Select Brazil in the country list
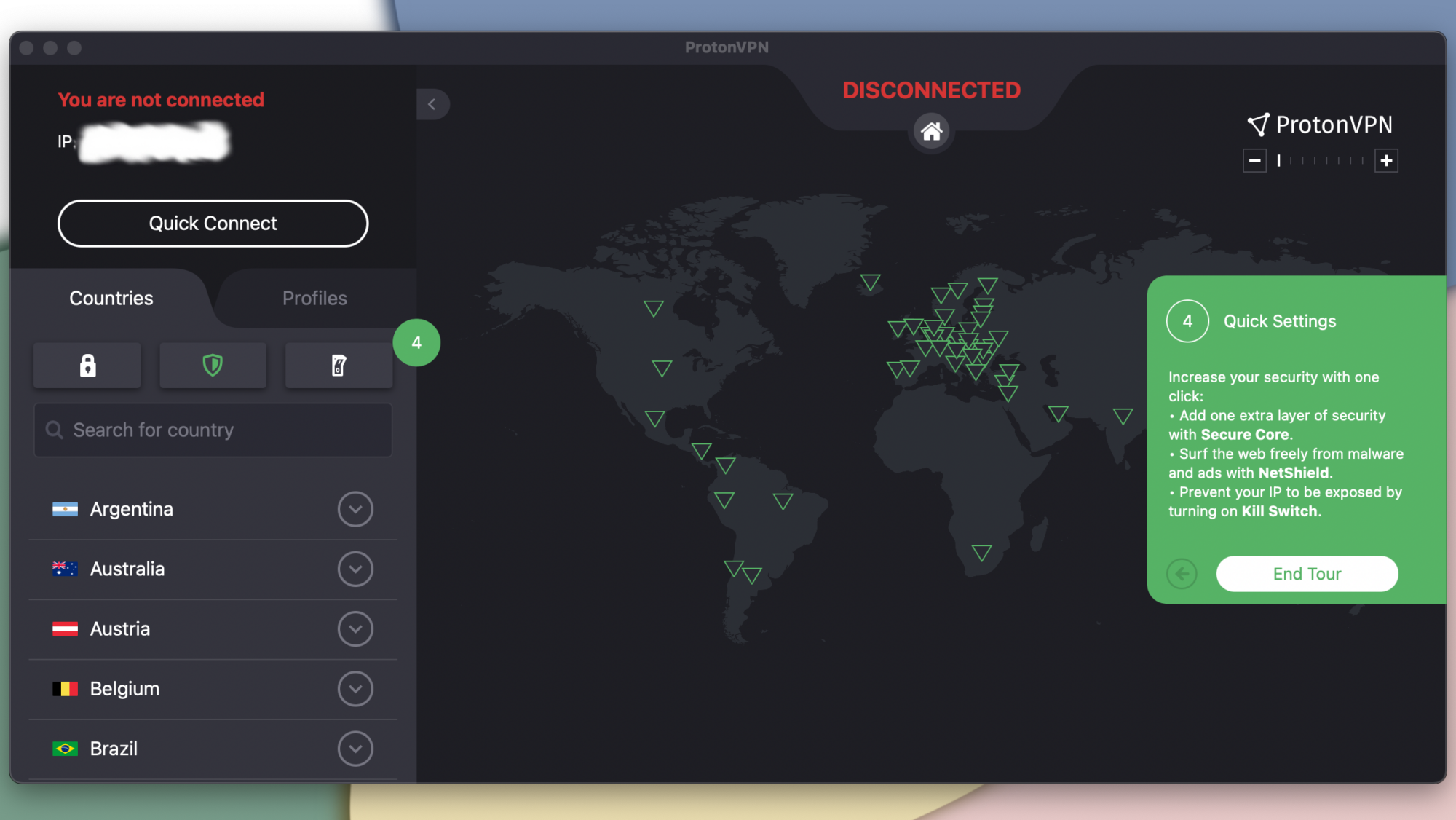This screenshot has height=820, width=1456. coord(213,749)
